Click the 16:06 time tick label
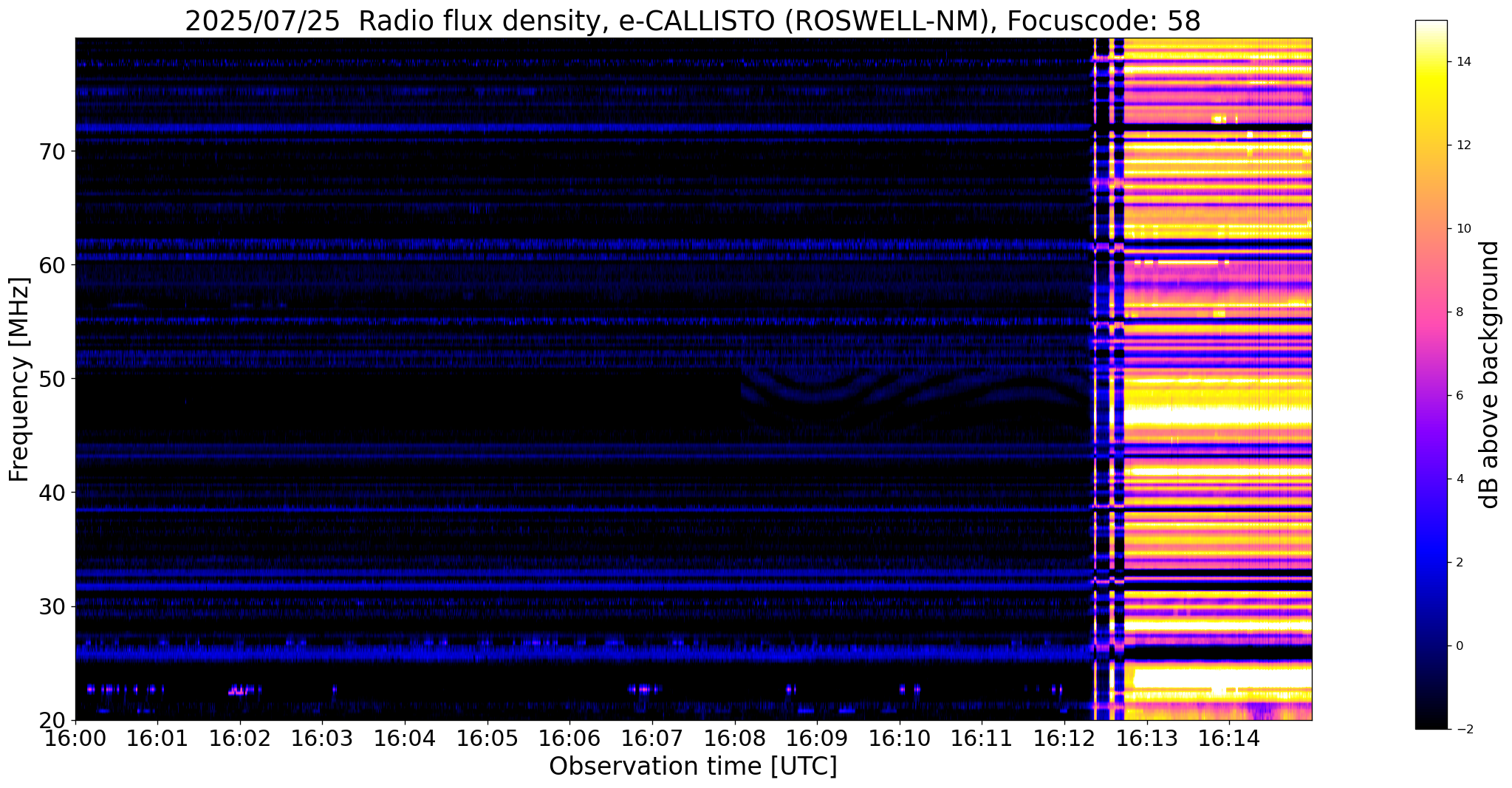The image size is (1512, 788). [569, 739]
